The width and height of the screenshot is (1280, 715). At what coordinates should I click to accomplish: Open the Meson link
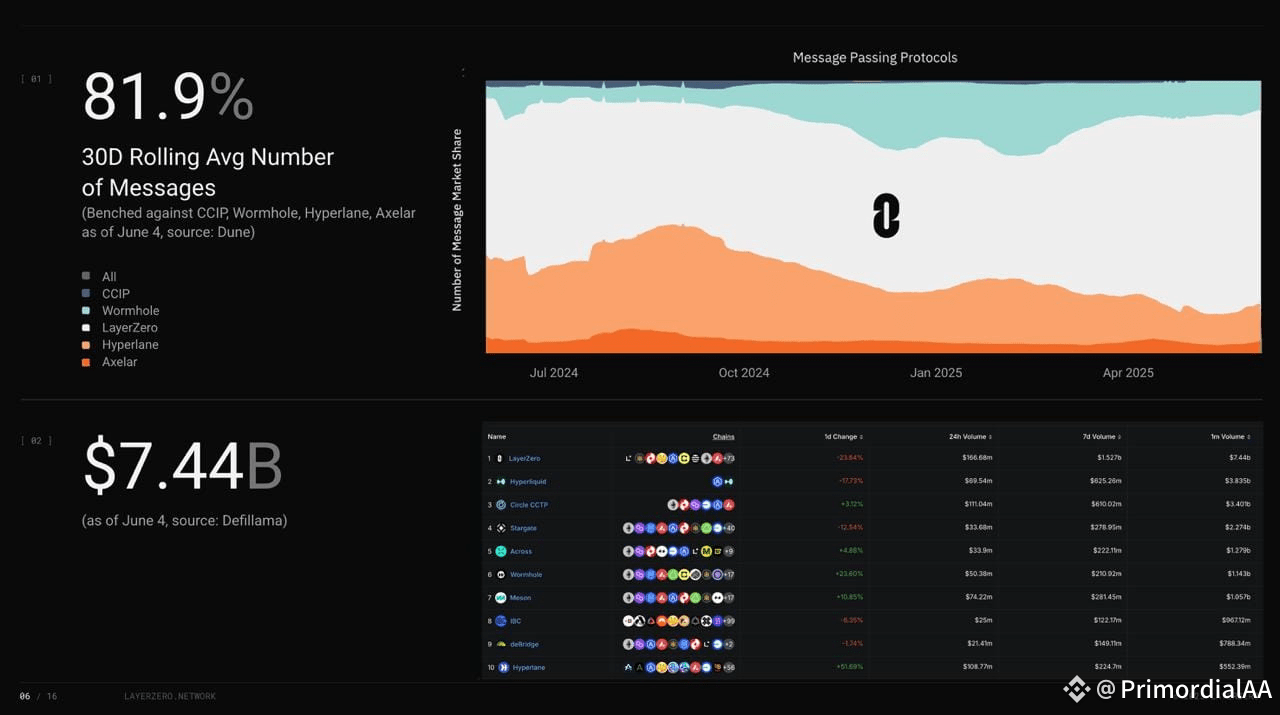[521, 597]
